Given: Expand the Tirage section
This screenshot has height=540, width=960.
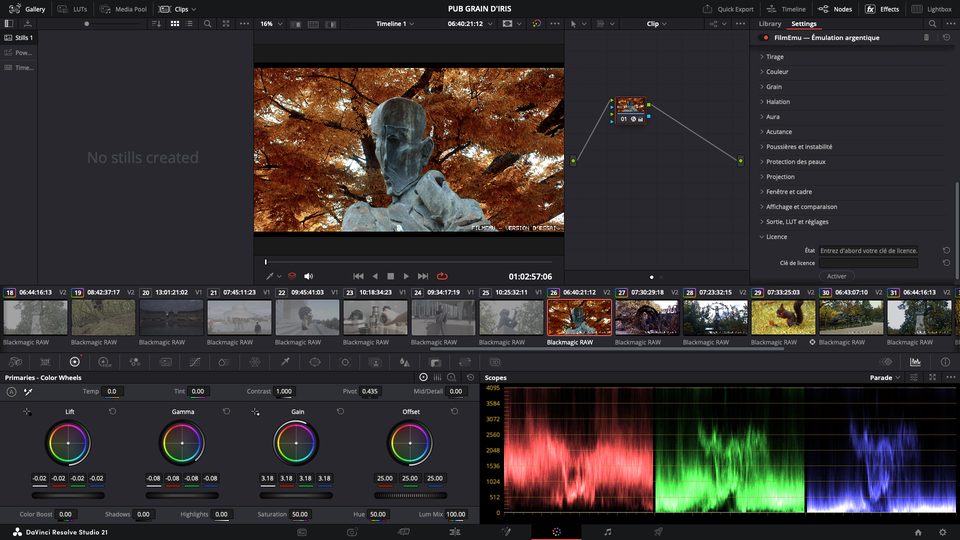Looking at the screenshot, I should (x=774, y=56).
